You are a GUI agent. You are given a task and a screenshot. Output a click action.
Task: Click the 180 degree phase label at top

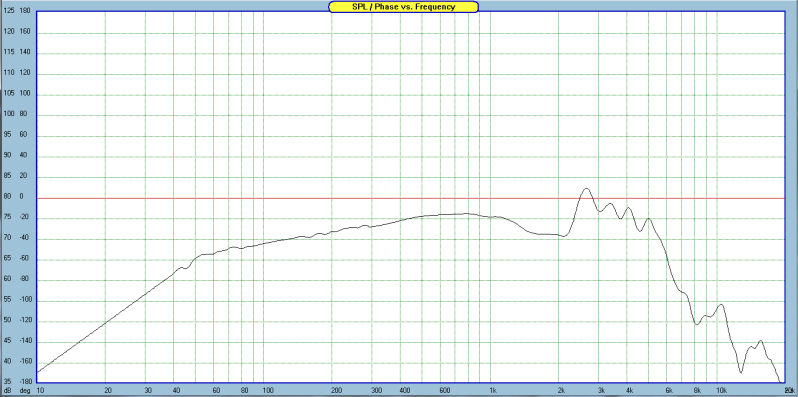coord(25,11)
